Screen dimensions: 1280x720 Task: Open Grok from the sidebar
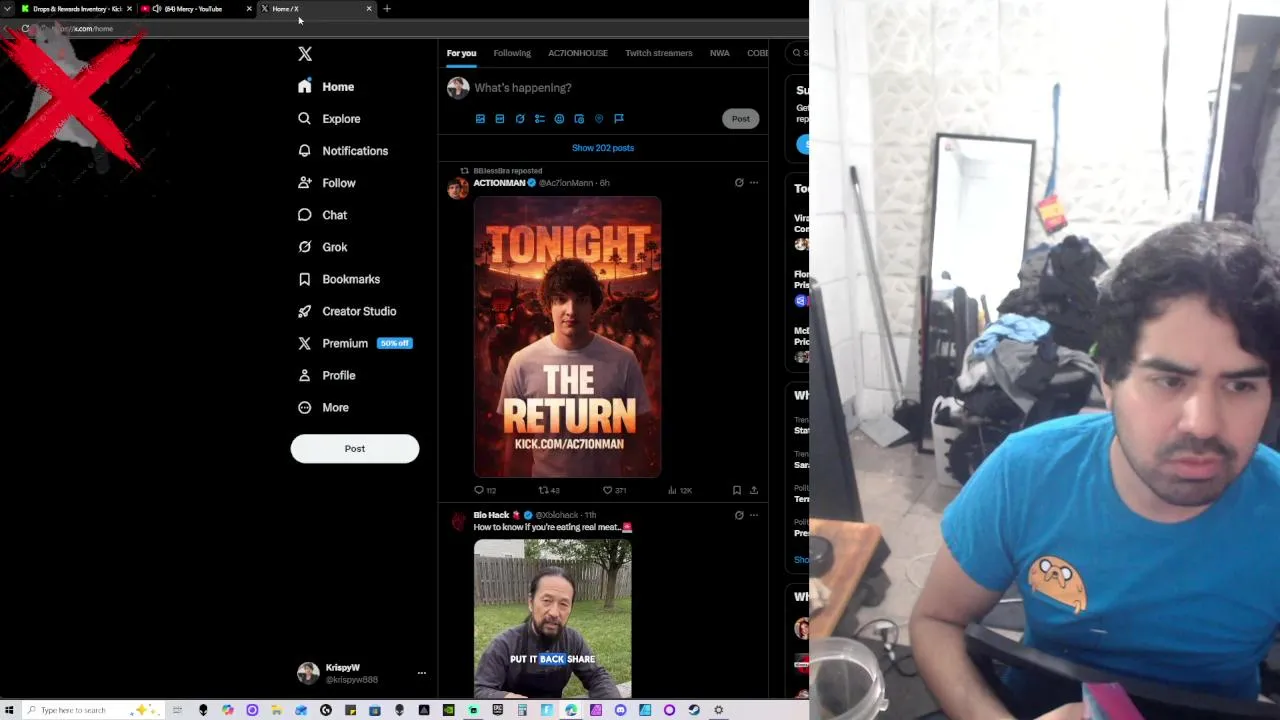(x=322, y=247)
